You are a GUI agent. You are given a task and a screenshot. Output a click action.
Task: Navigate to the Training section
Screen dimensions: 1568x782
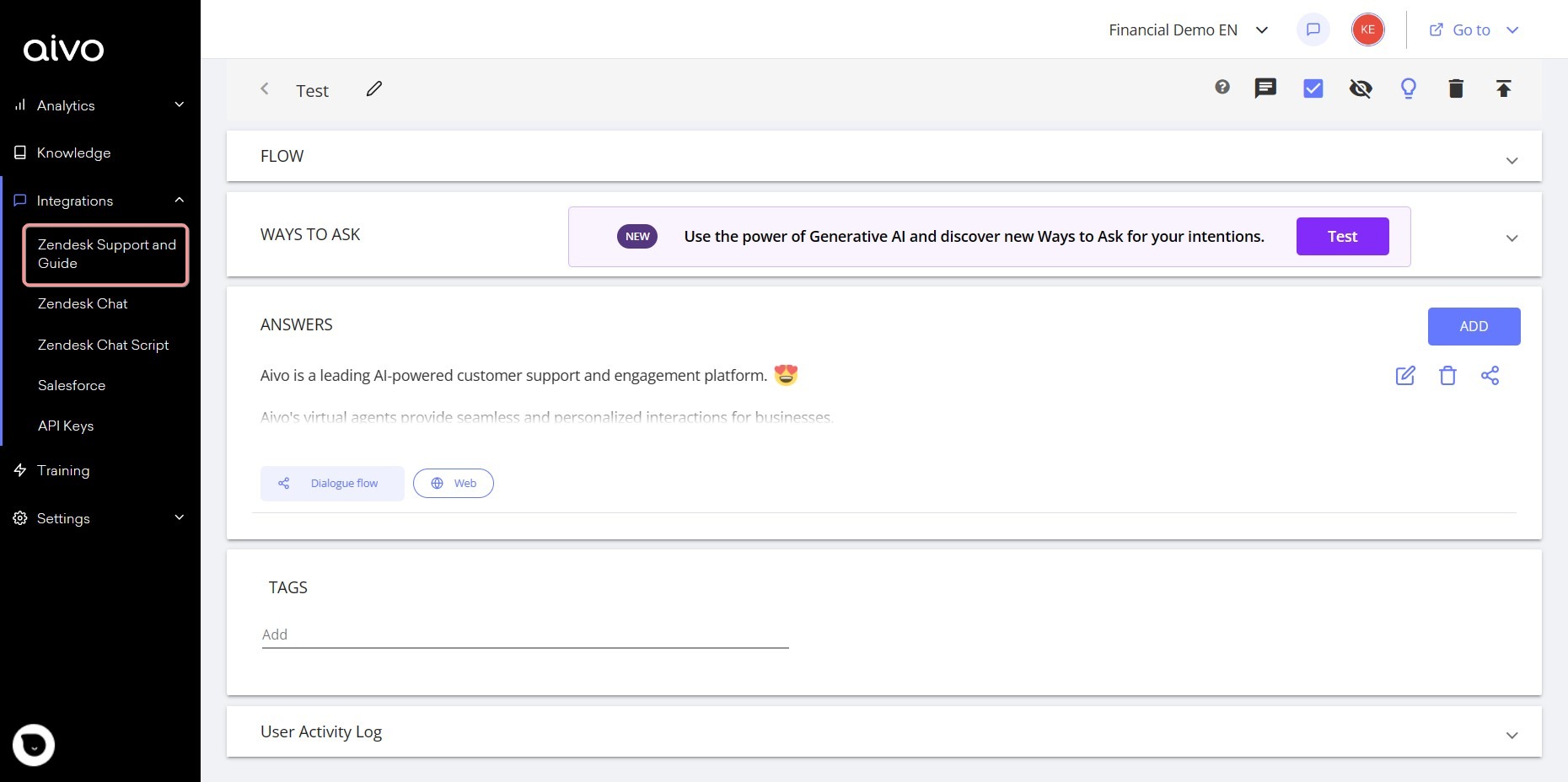coord(62,470)
